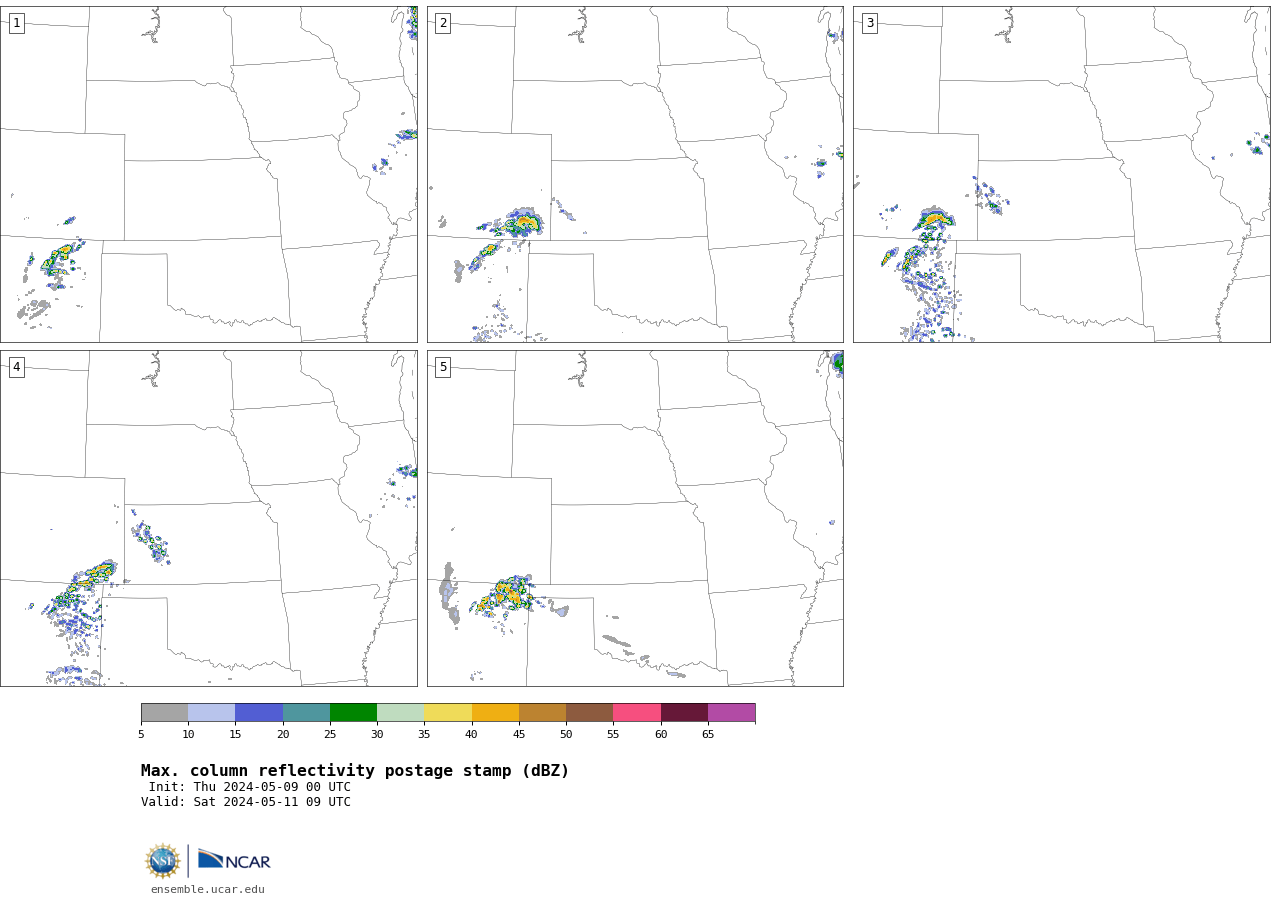
Task: Click the blue 15-20 dBZ swatch
Action: (x=259, y=712)
